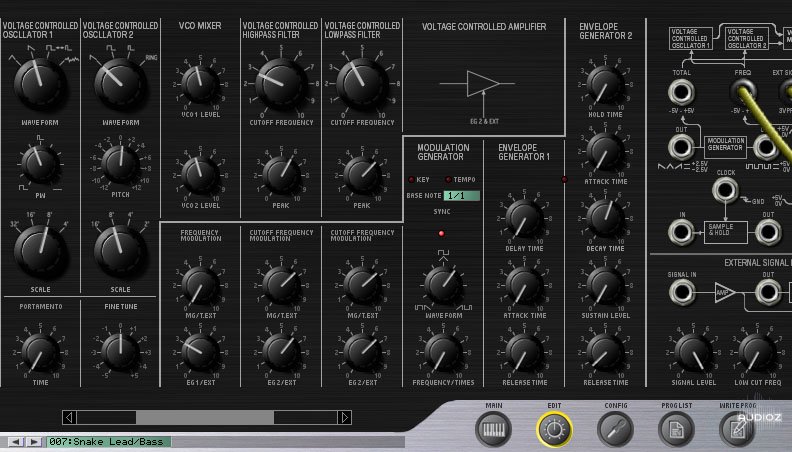Click the external signal OUT jack

[768, 292]
